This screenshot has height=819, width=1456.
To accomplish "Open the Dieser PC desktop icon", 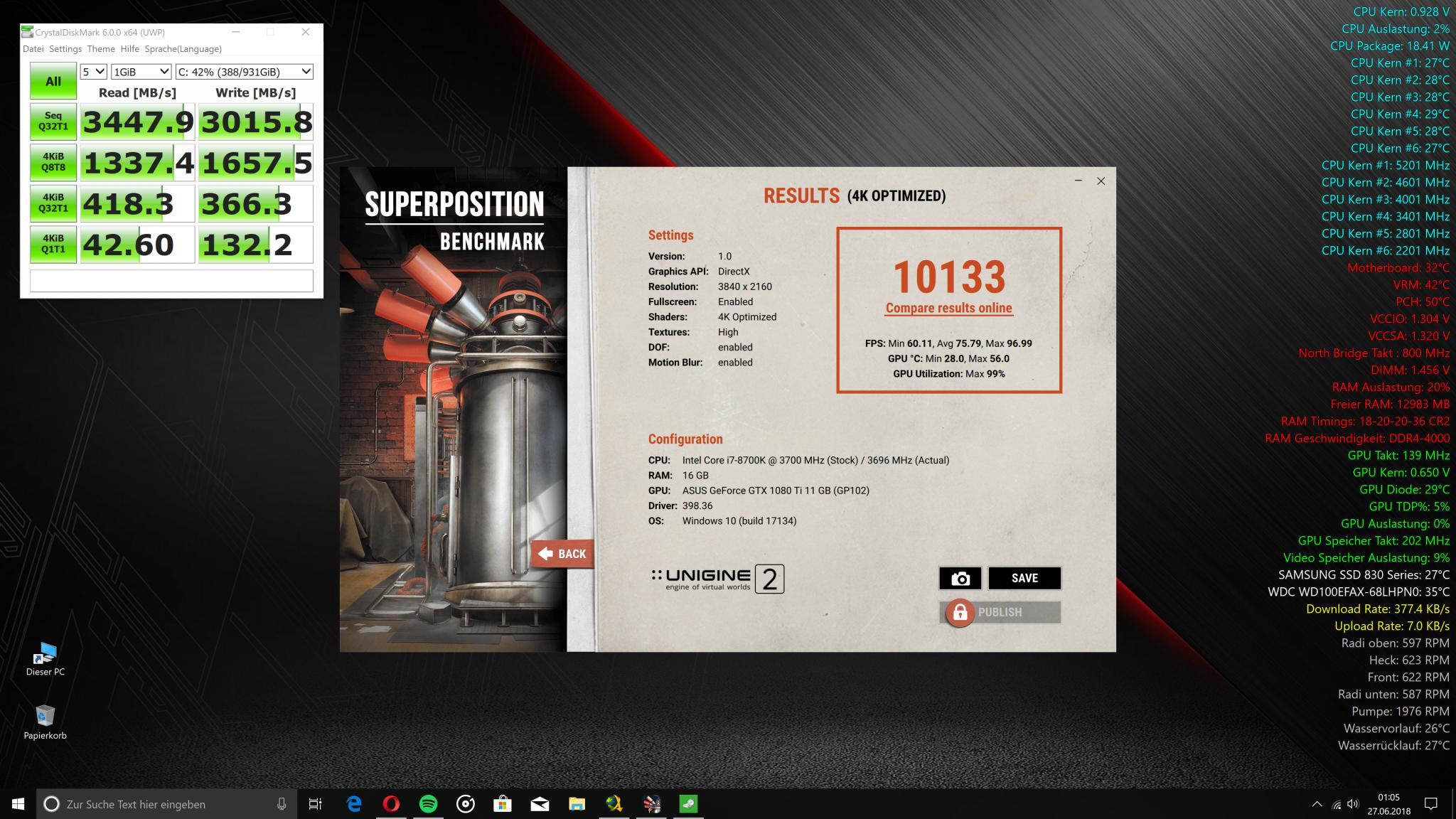I will 45,655.
